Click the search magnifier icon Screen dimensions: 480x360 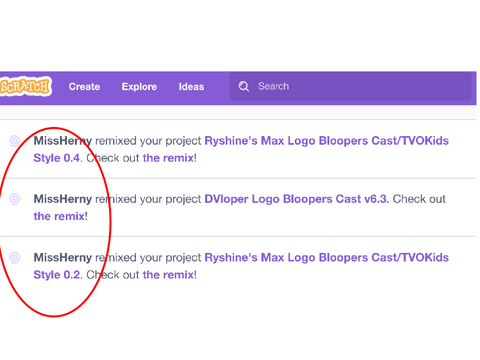point(244,86)
